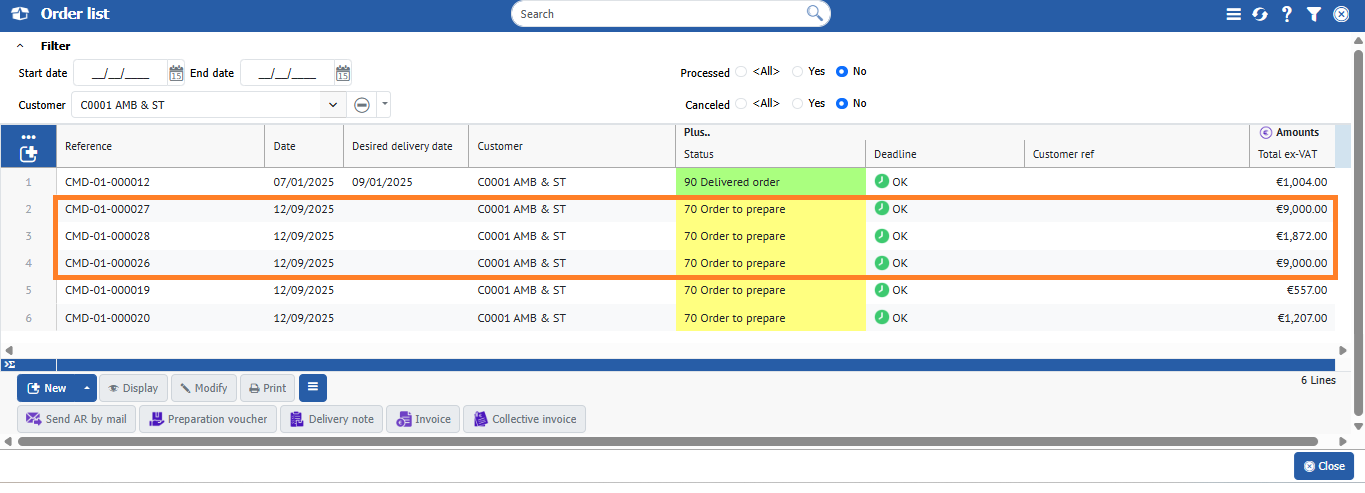
Task: Sort the grid by Reference column header
Action: 89,146
